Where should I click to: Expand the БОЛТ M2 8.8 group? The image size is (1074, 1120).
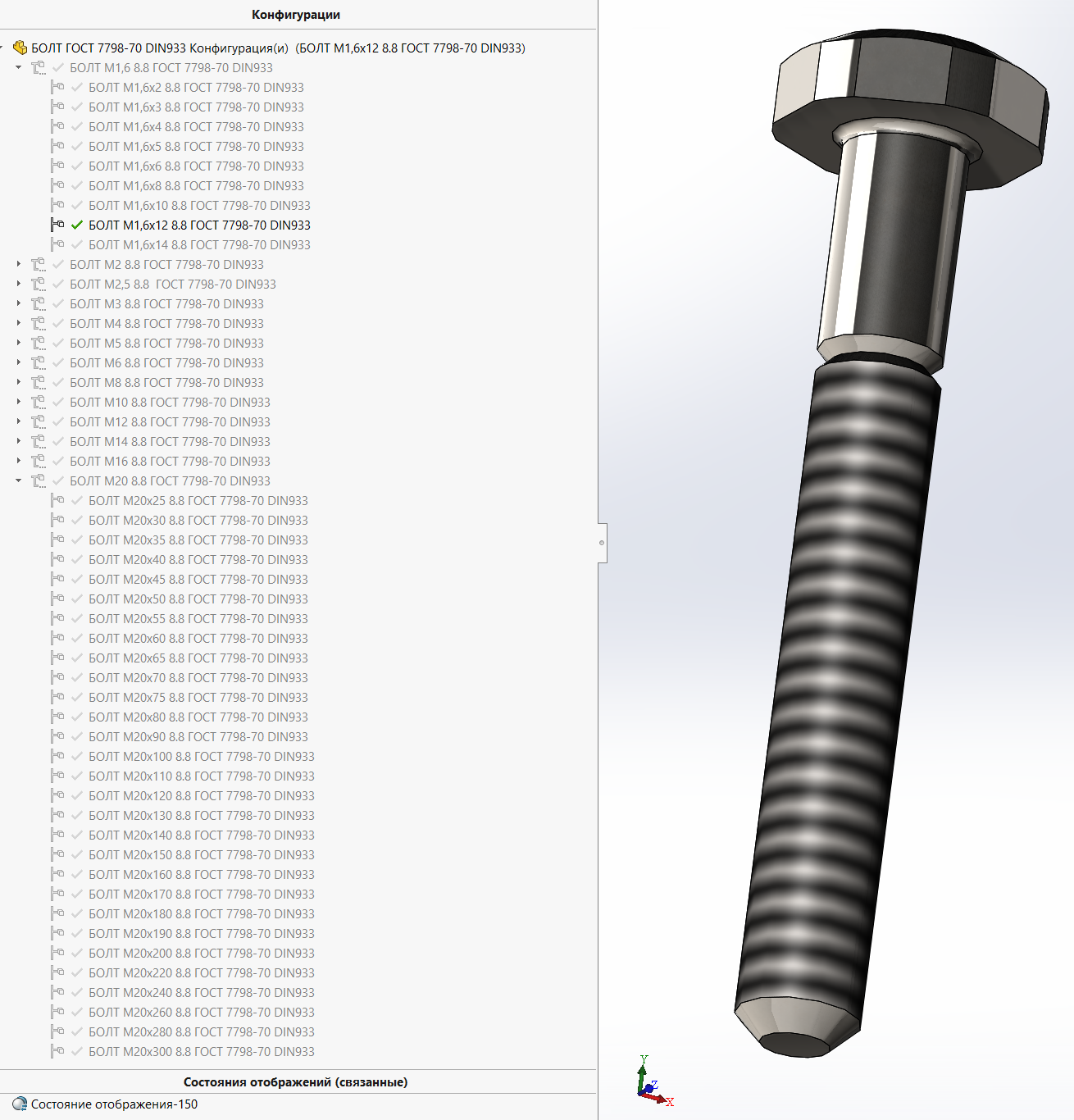(x=18, y=264)
